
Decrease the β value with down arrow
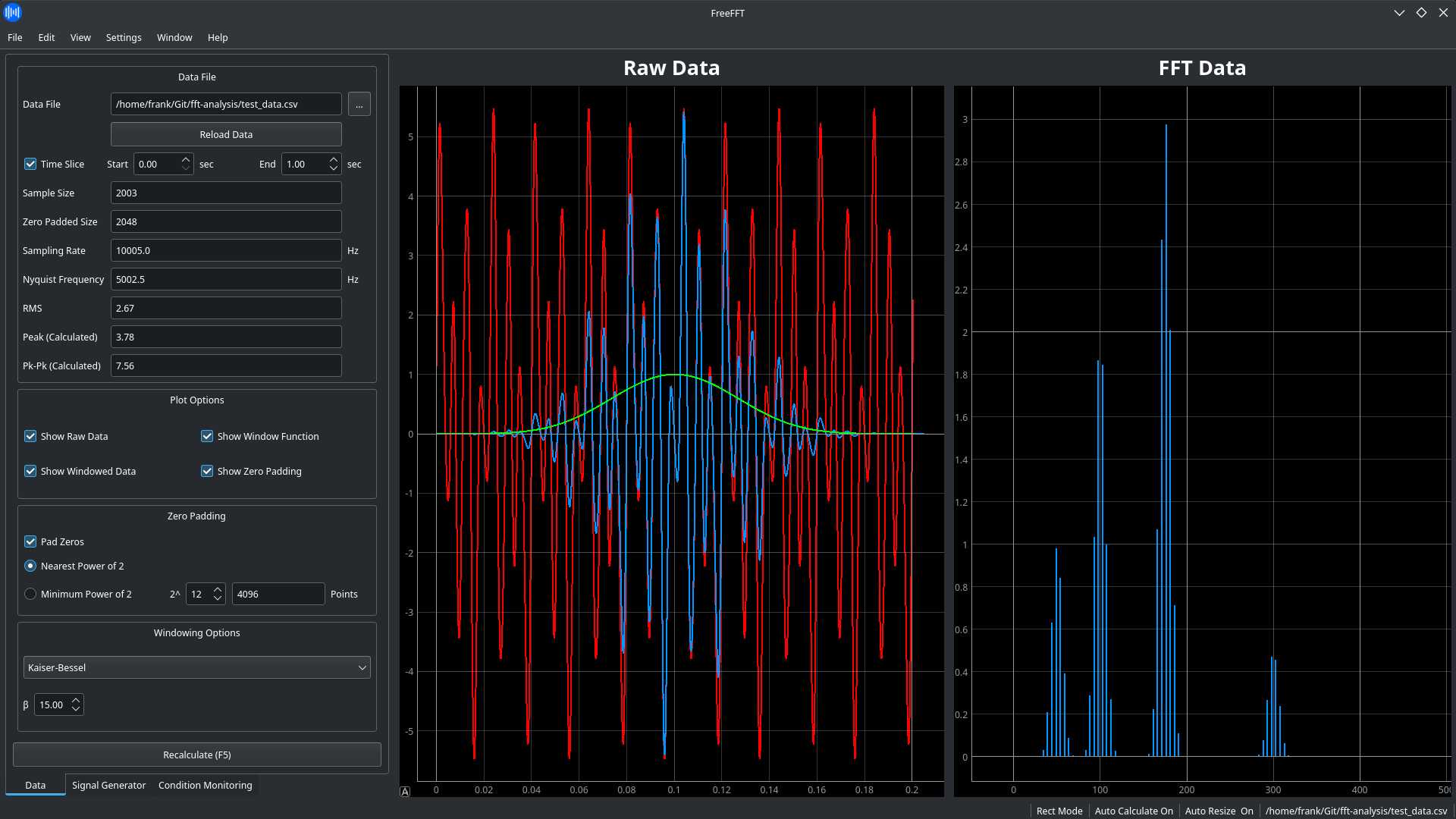click(x=76, y=709)
